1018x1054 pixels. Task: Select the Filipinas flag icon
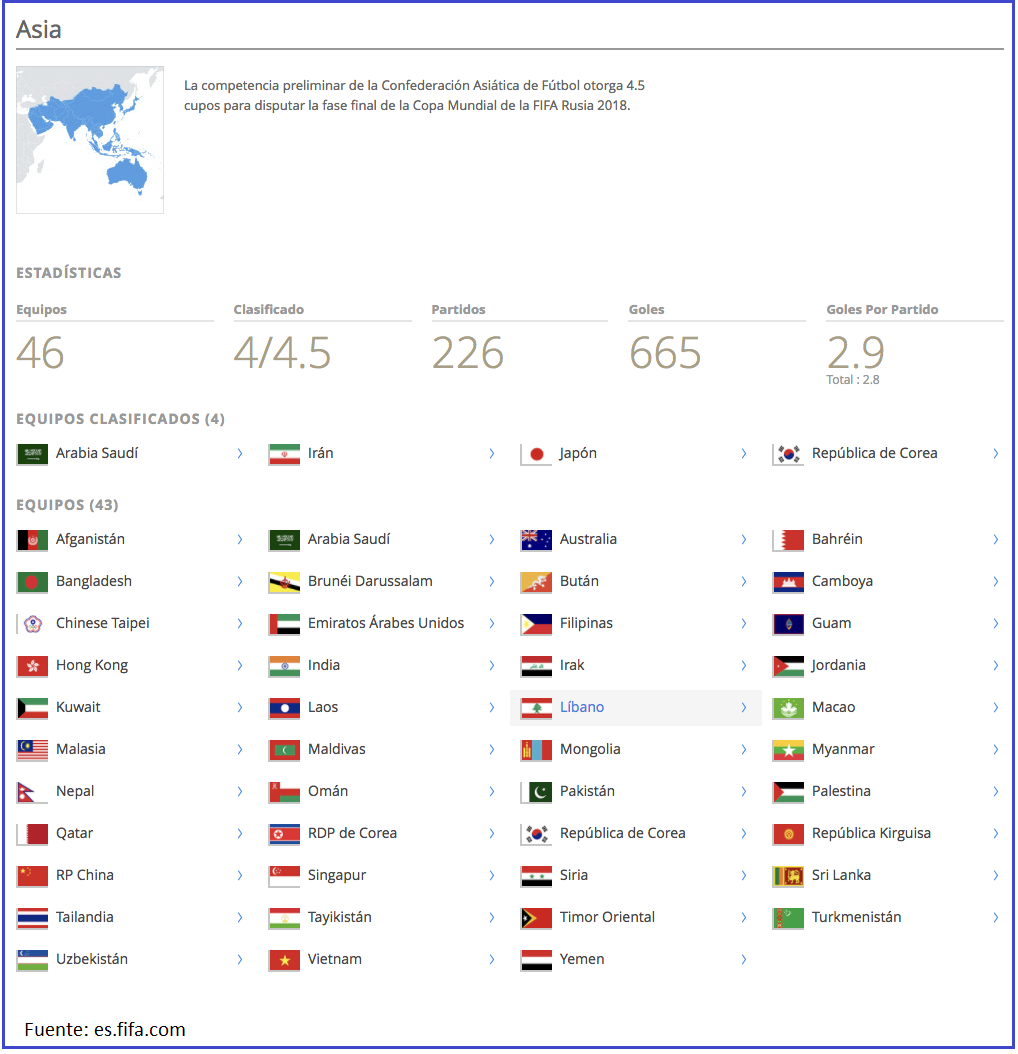536,624
